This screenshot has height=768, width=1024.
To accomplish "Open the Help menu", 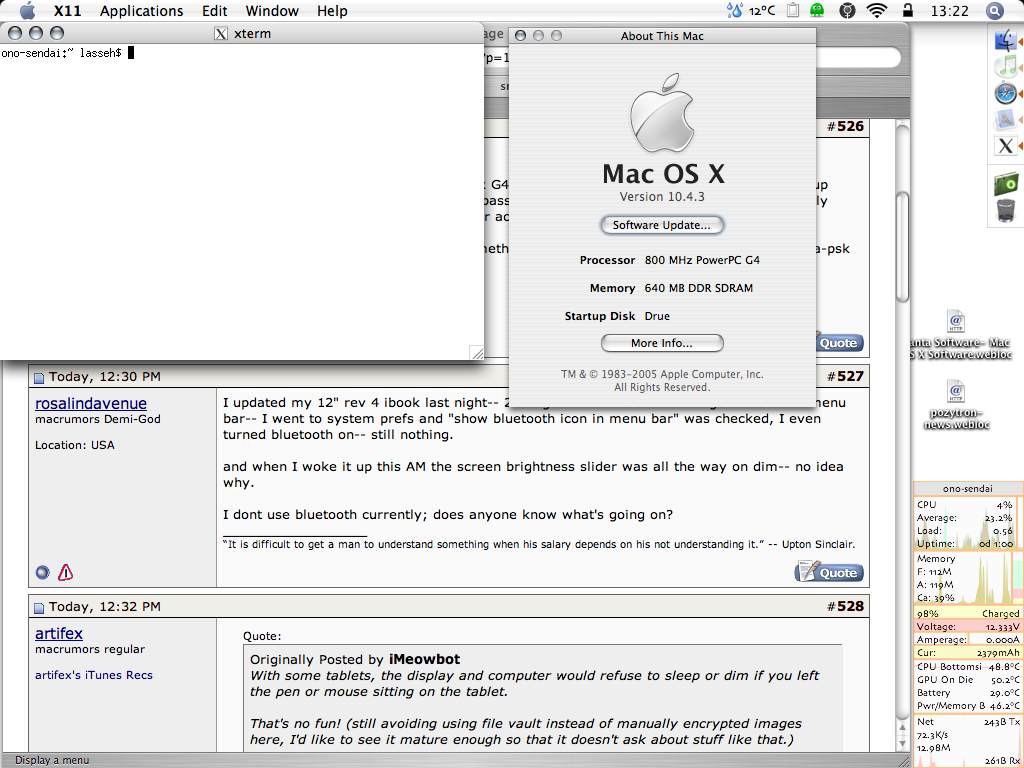I will click(332, 10).
